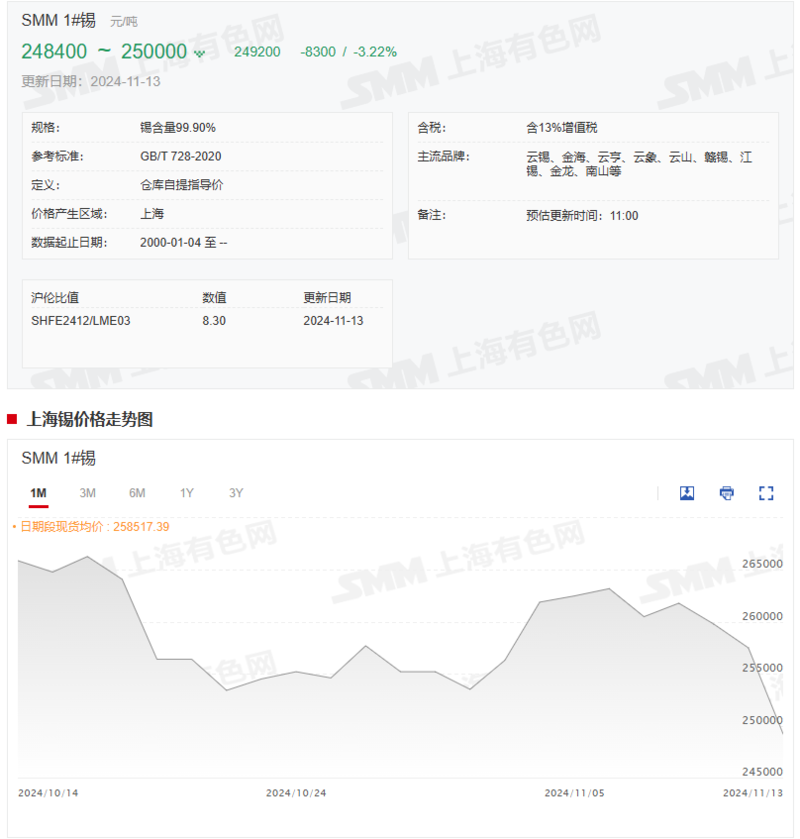This screenshot has height=839, width=800.
Task: Click the 245000 y-axis label
Action: (x=762, y=772)
